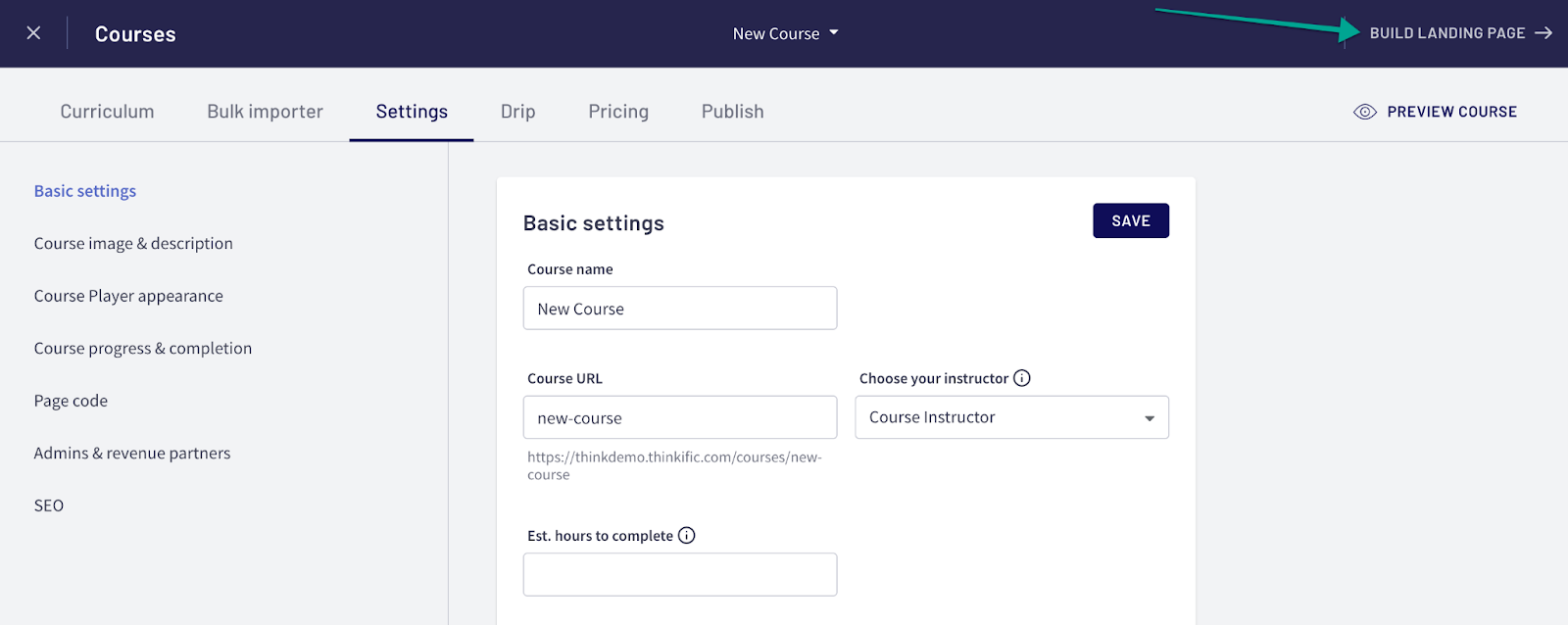Focus the Course URL input field
The image size is (1568, 625).
pos(680,418)
